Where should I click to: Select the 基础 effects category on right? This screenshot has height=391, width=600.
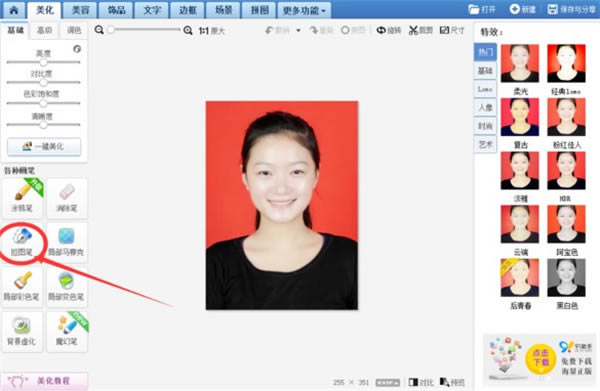pyautogui.click(x=485, y=71)
